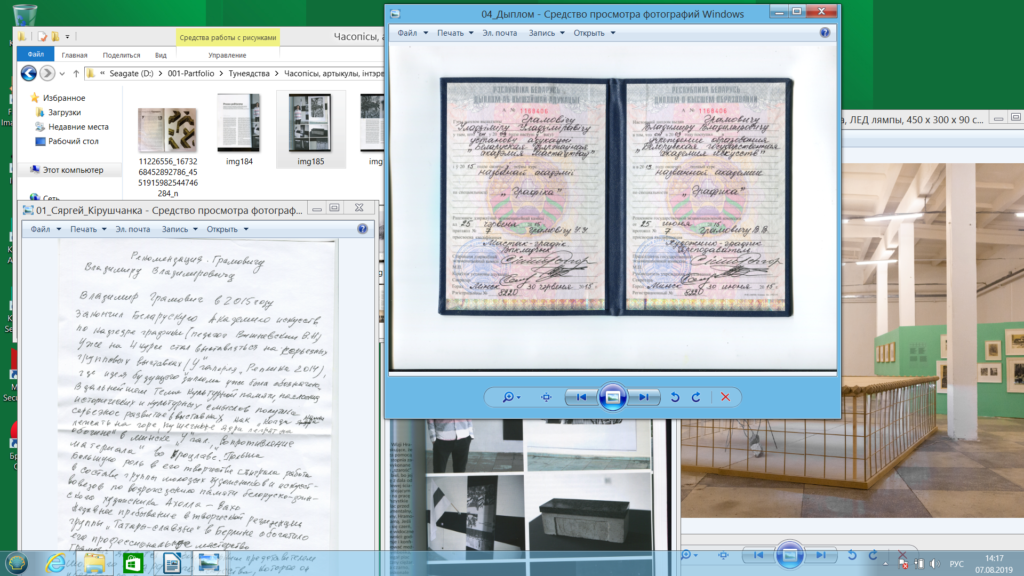Rotate the diploma image clockwise
This screenshot has height=576, width=1024.
point(696,397)
